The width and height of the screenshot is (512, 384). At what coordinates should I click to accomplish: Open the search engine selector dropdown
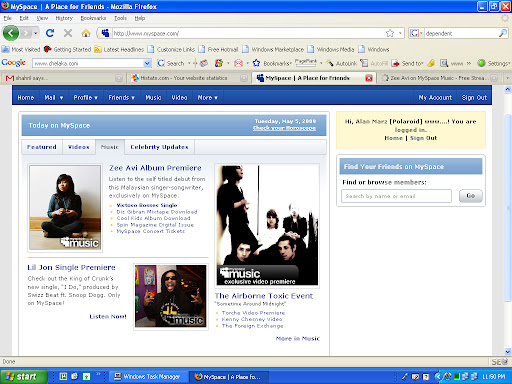click(421, 33)
